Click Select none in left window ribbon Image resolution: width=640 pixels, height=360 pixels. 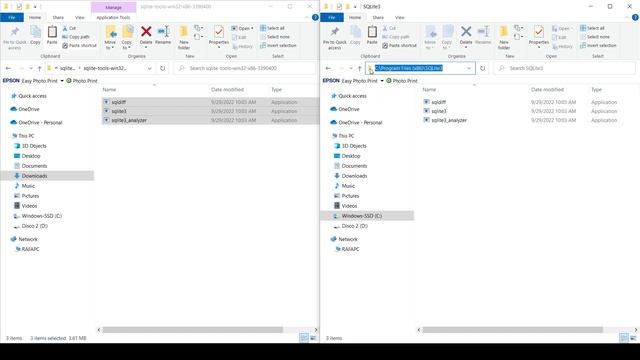(x=275, y=37)
